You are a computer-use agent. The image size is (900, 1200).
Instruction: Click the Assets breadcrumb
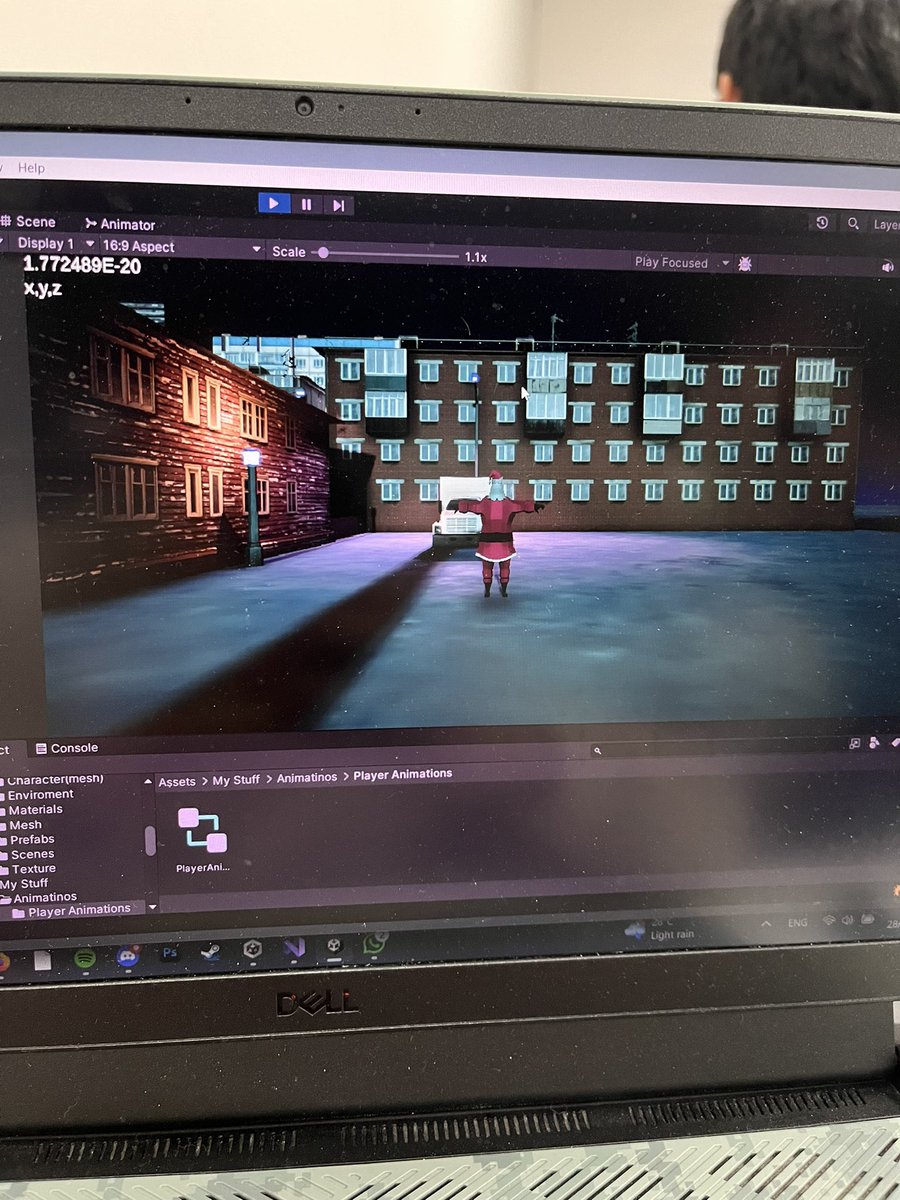[177, 782]
